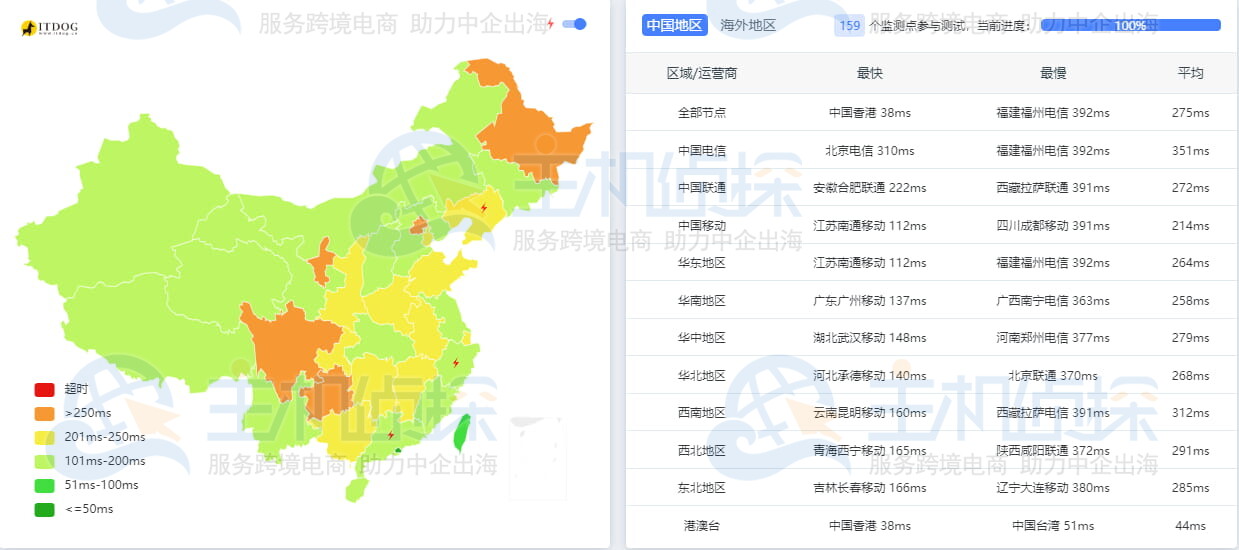Toggle the lightning fast-mode switch

point(574,24)
